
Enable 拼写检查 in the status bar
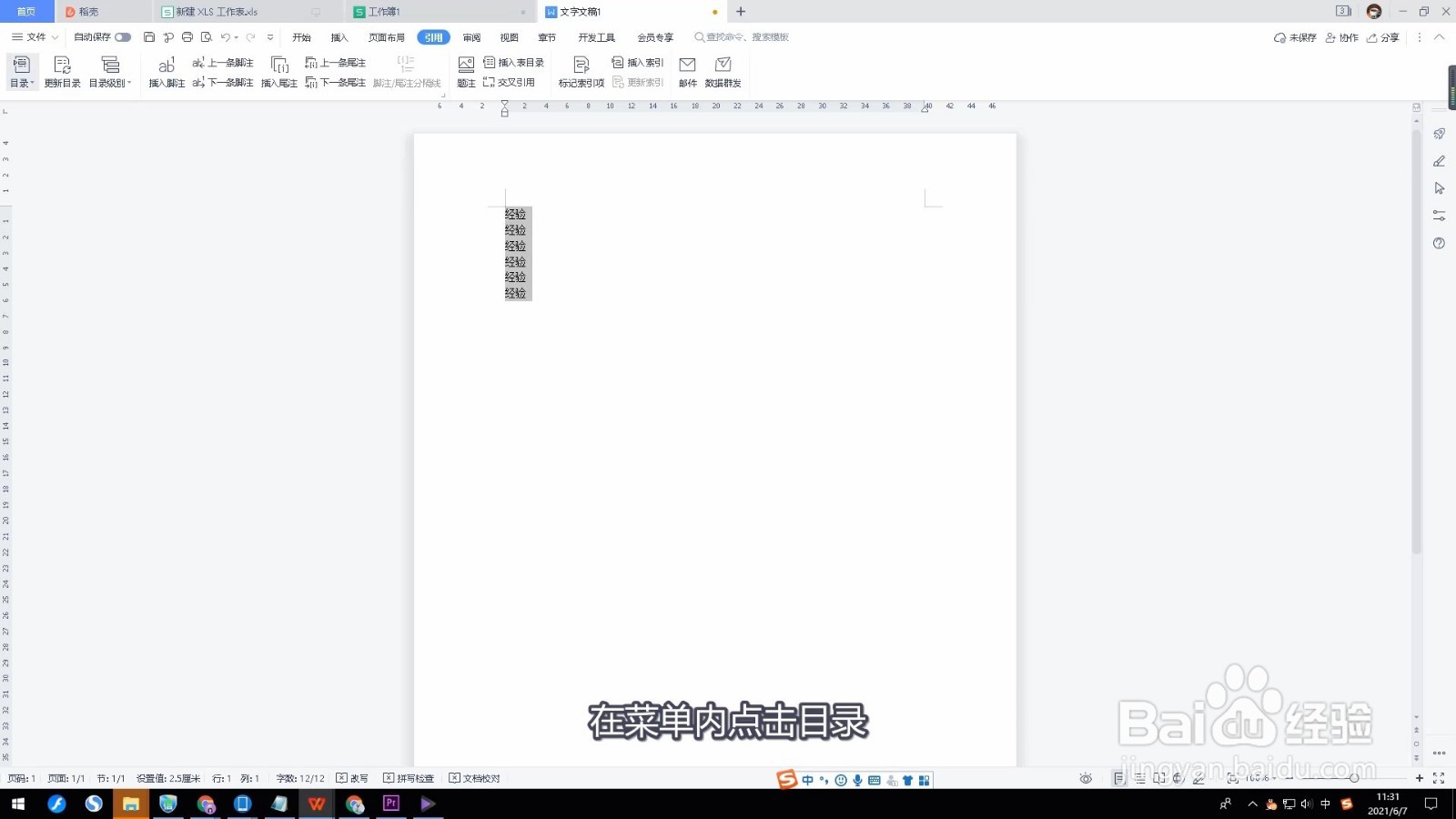tap(411, 778)
